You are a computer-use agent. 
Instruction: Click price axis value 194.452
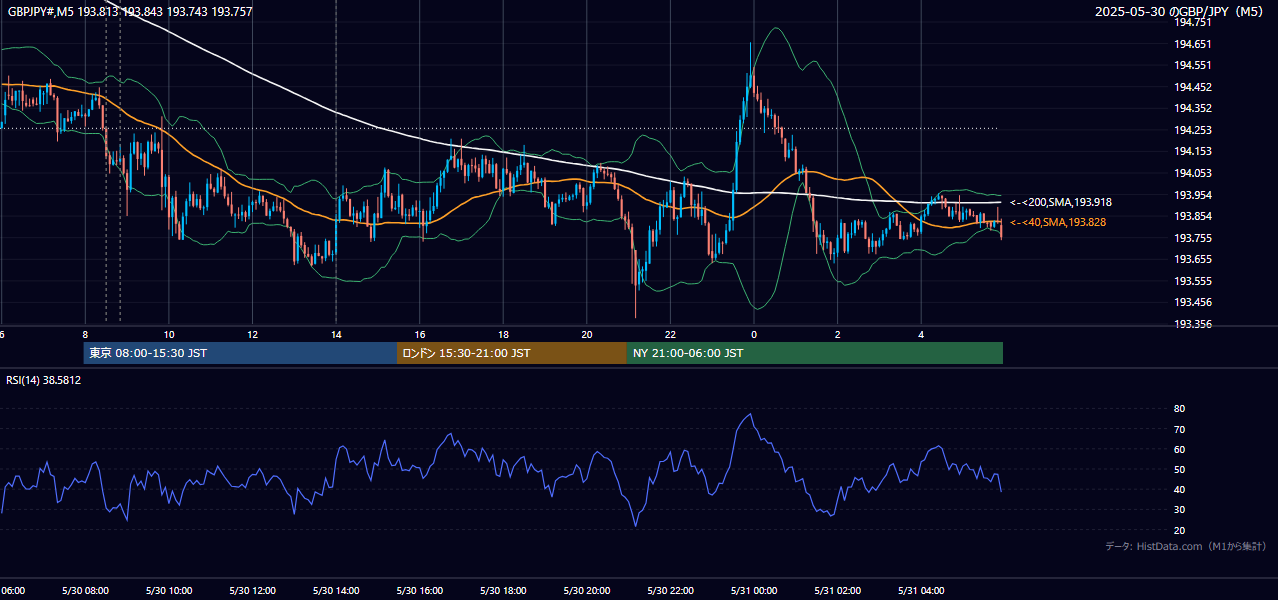pyautogui.click(x=1193, y=87)
